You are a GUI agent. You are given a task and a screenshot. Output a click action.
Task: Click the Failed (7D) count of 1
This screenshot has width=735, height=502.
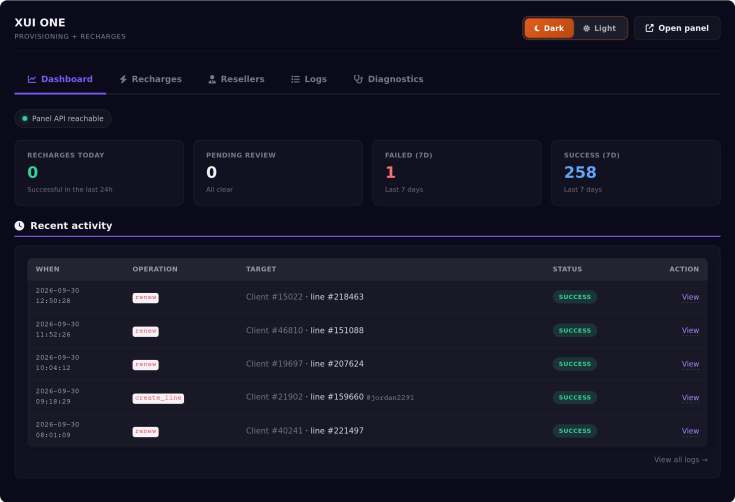pyautogui.click(x=390, y=172)
